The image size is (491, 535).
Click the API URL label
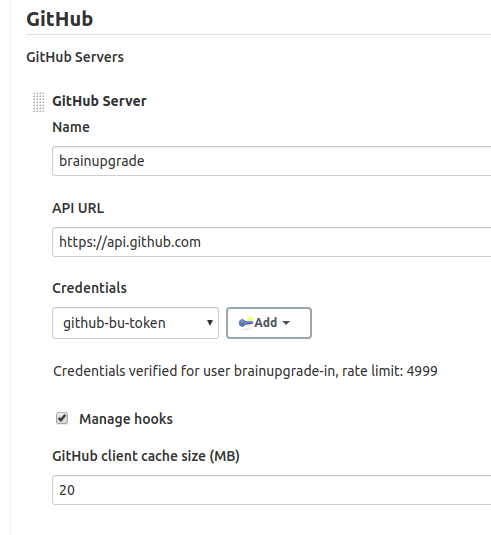(x=78, y=208)
